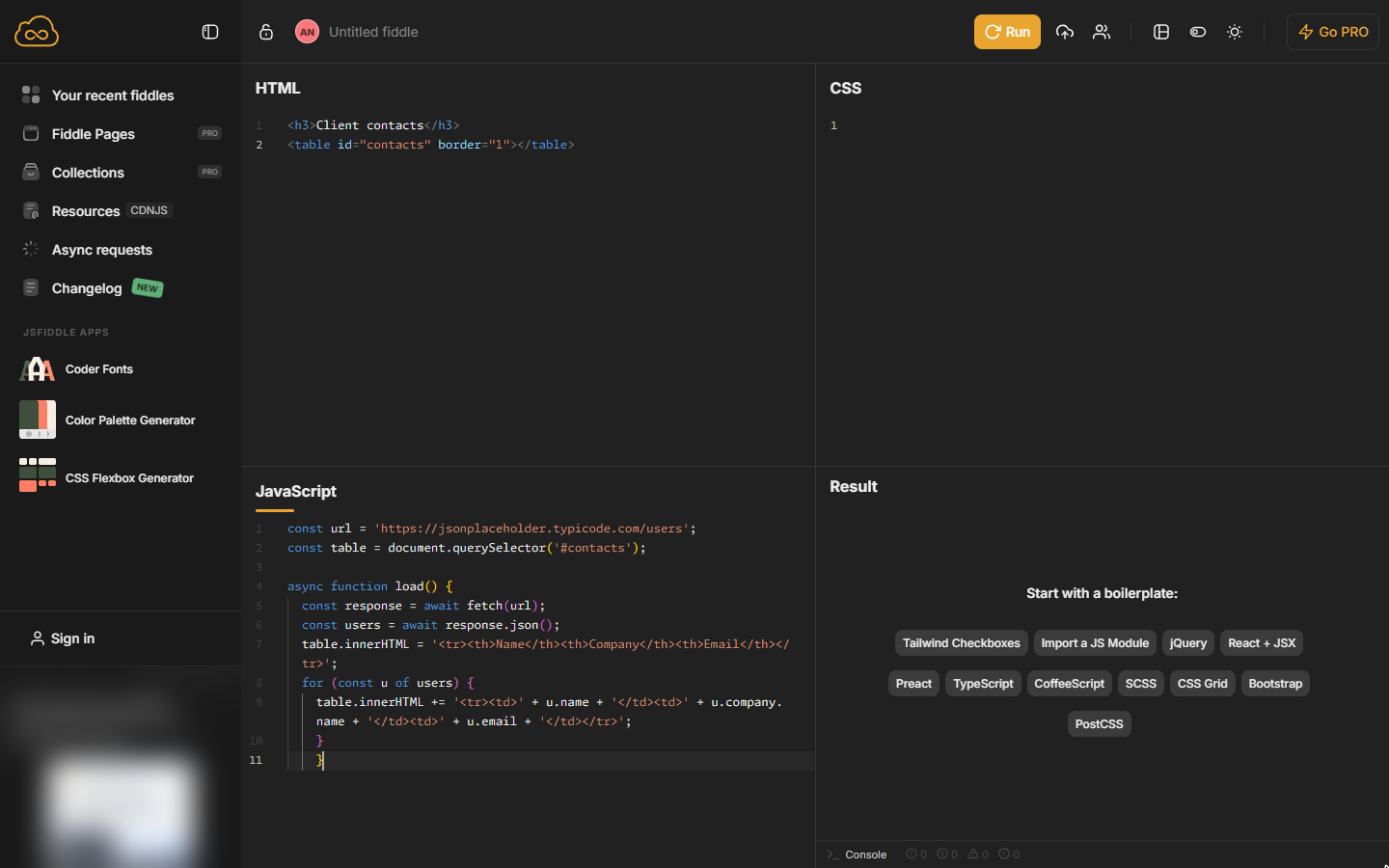Click the CSS Flexbox Generator icon
1389x868 pixels.
(37, 475)
